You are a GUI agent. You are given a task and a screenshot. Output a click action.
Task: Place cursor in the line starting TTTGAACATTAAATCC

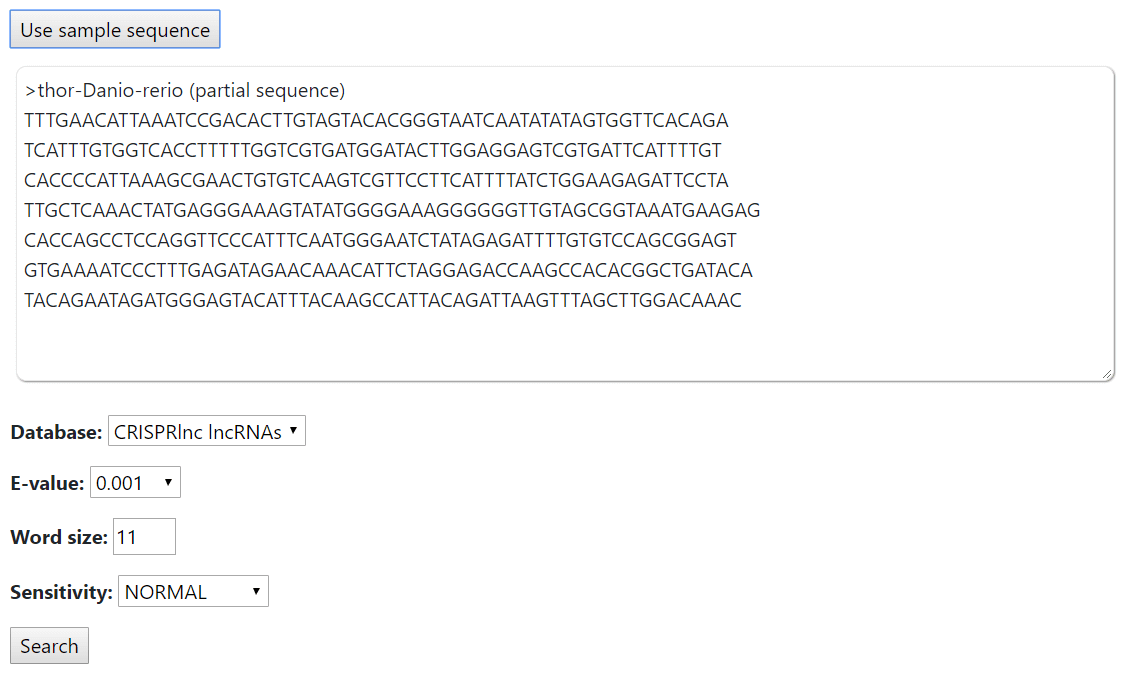(x=376, y=120)
